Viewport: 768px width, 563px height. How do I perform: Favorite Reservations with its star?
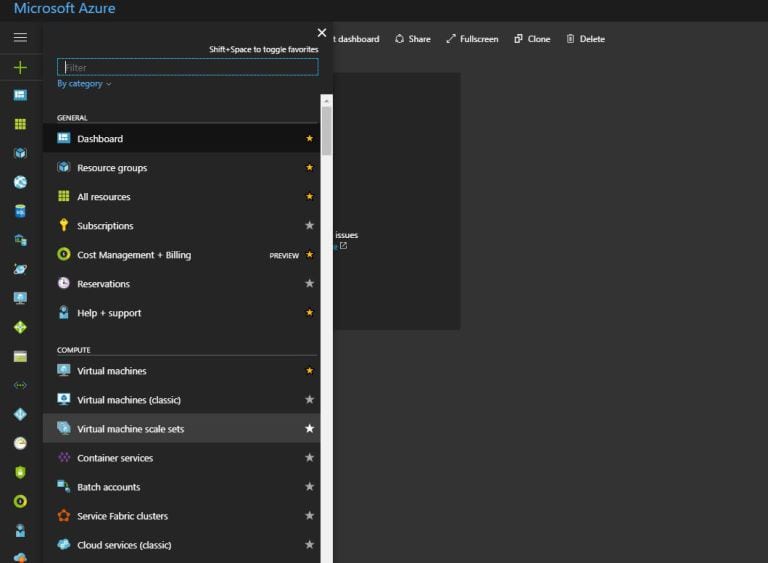[310, 284]
